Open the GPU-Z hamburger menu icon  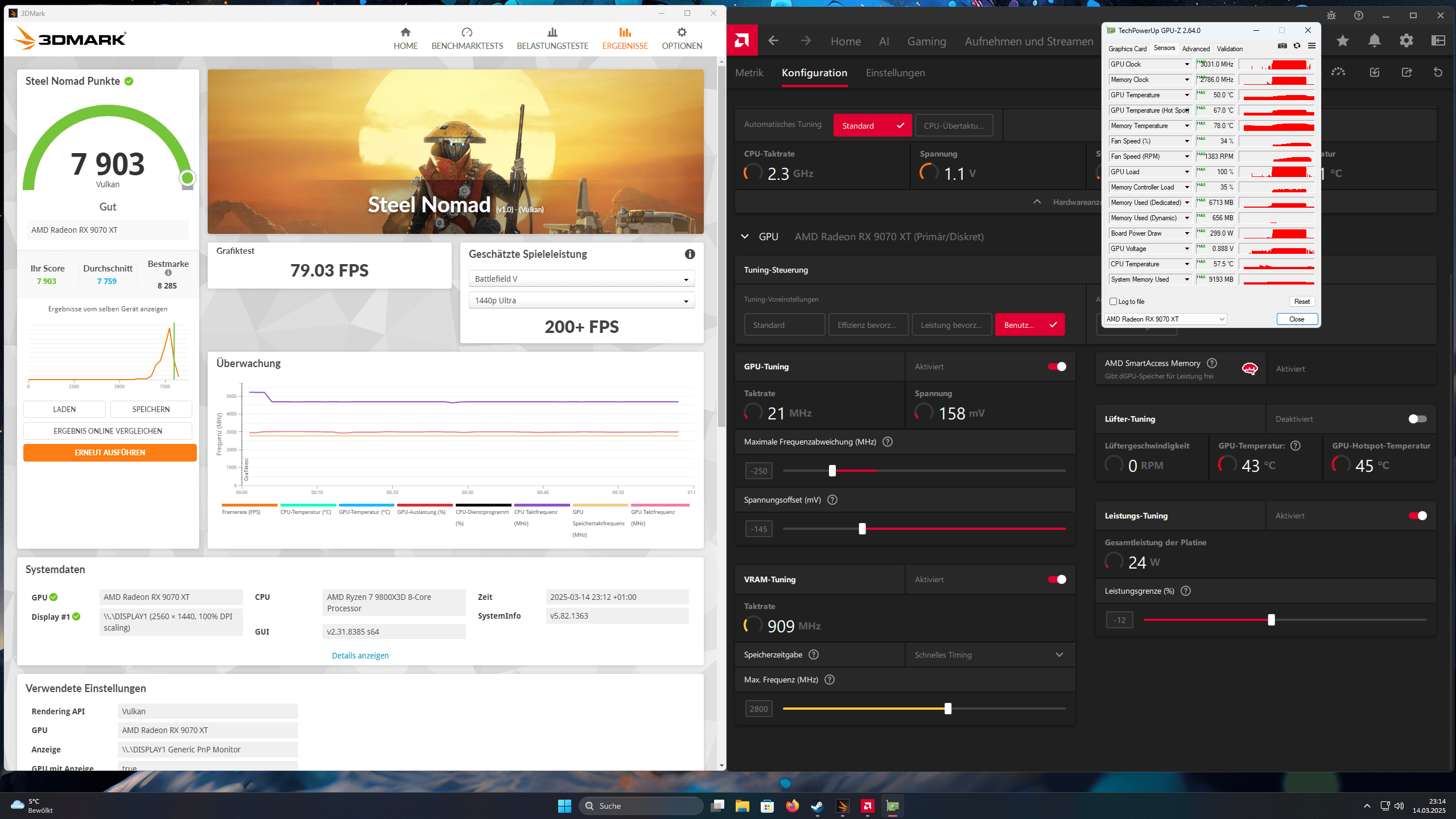coord(1311,46)
